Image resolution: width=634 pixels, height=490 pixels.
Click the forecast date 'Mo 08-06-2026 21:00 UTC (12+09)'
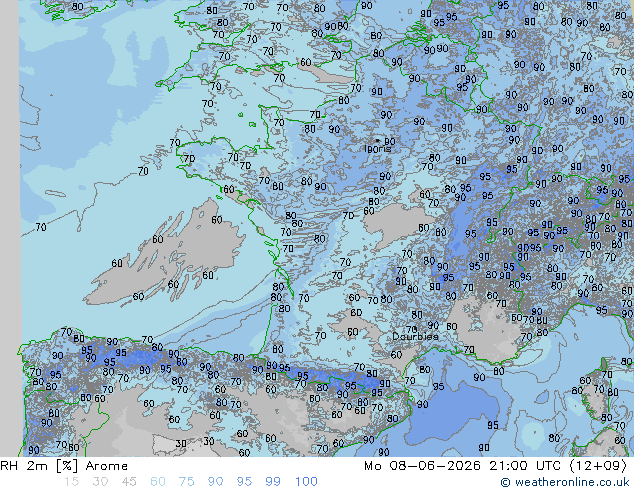[x=495, y=466]
